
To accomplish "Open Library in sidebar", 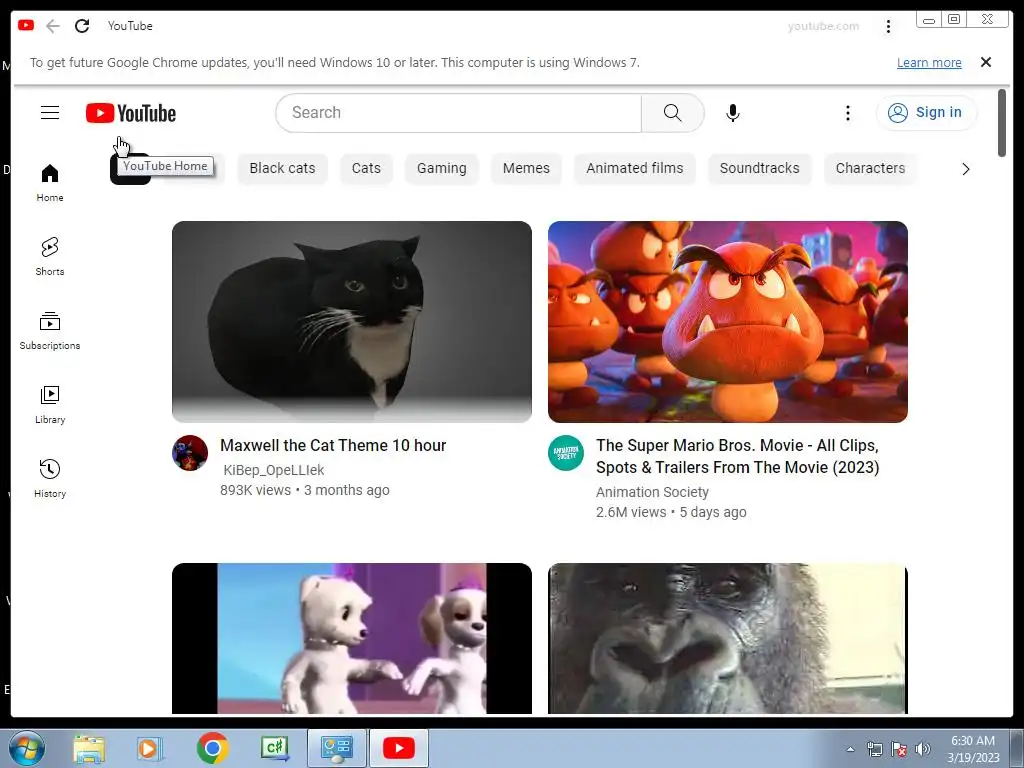I will (x=50, y=405).
